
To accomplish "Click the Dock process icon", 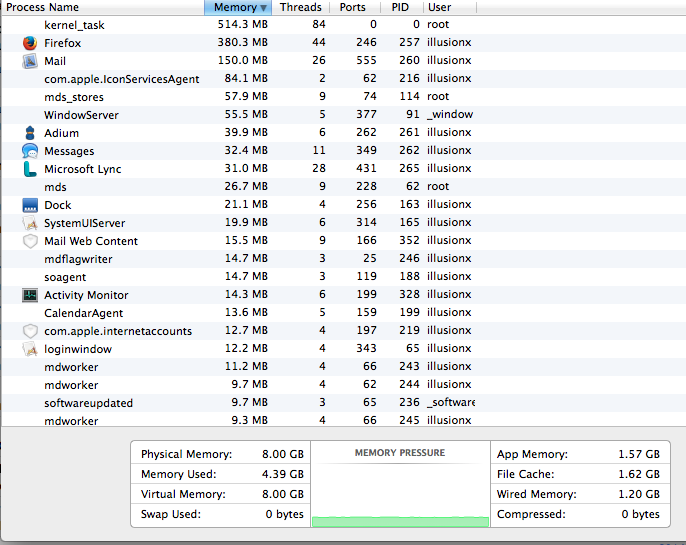I will point(30,205).
